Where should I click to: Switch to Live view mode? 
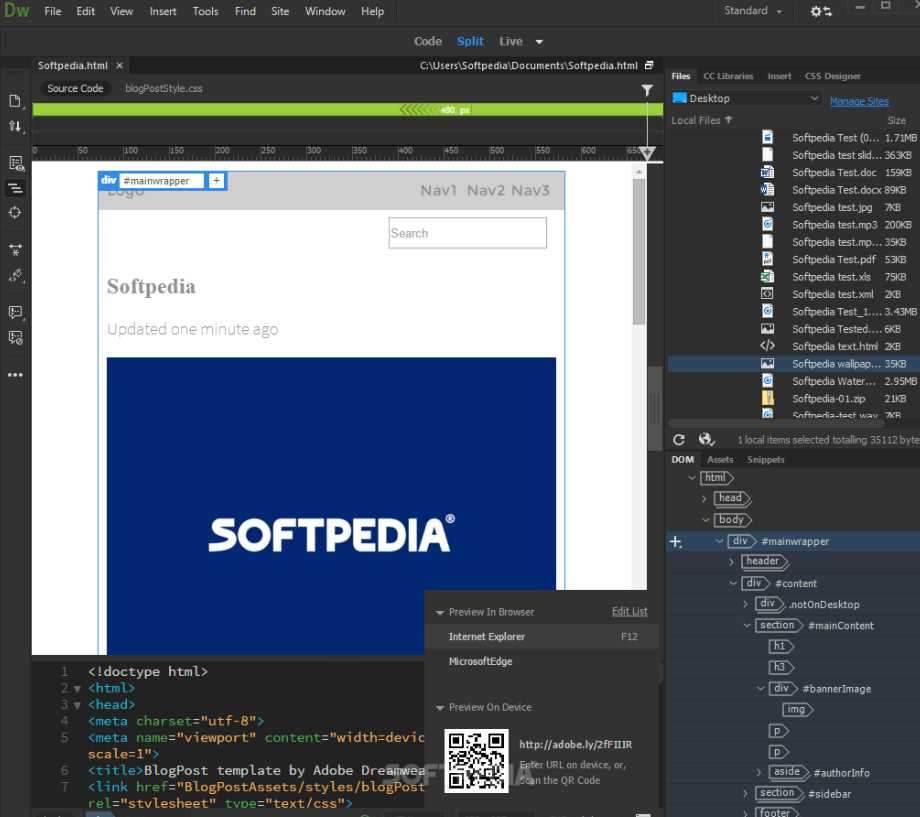coord(511,41)
